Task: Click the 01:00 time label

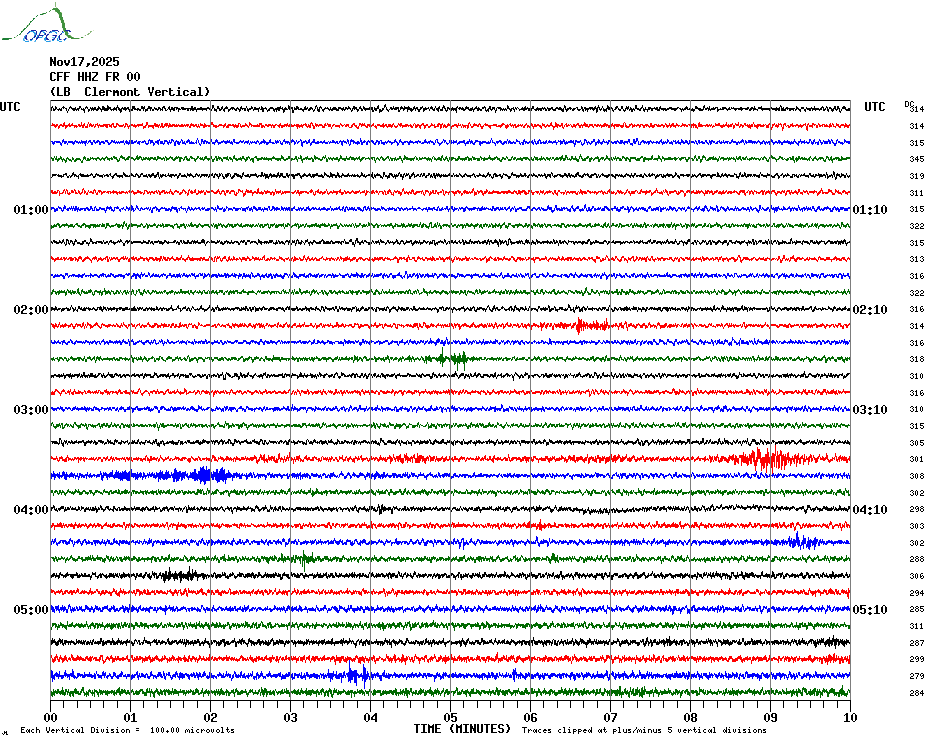Action: pyautogui.click(x=31, y=210)
